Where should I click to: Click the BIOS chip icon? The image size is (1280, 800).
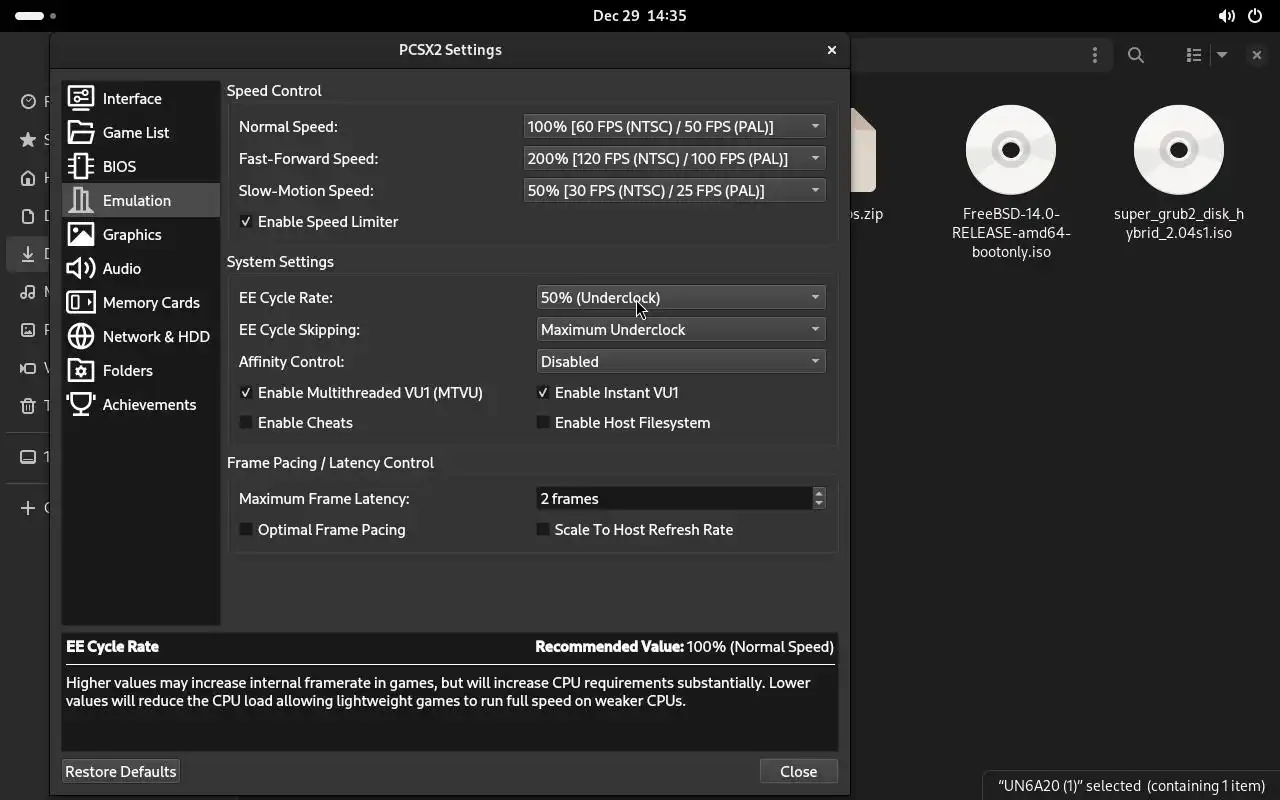(81, 166)
